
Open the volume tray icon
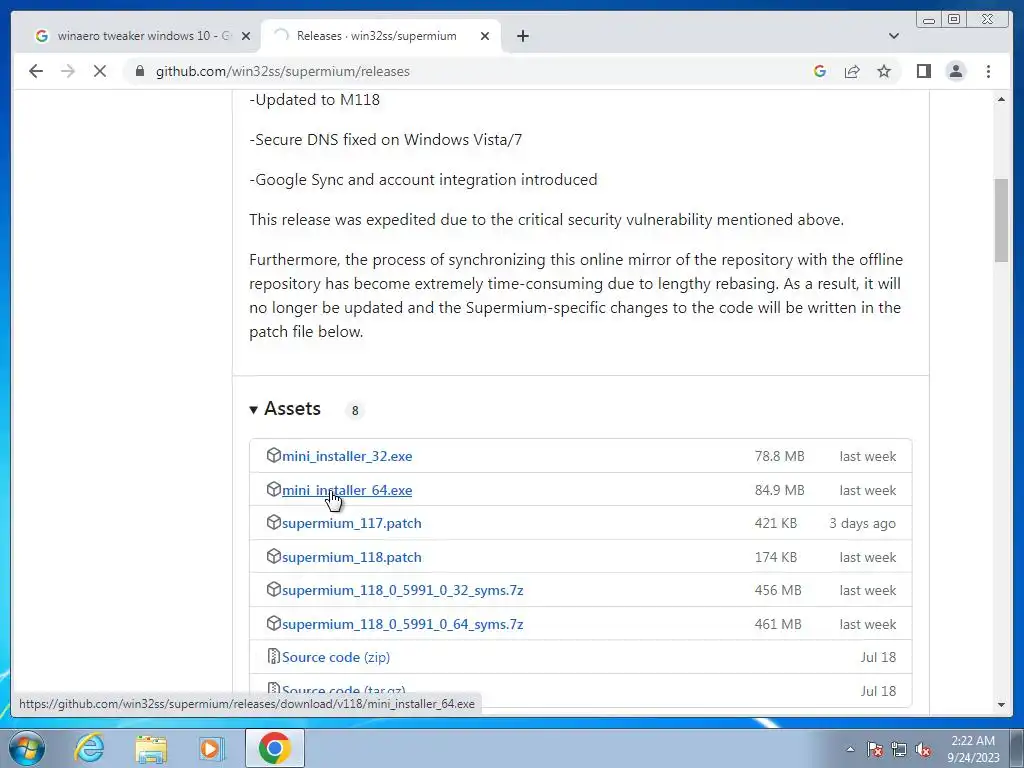[923, 749]
